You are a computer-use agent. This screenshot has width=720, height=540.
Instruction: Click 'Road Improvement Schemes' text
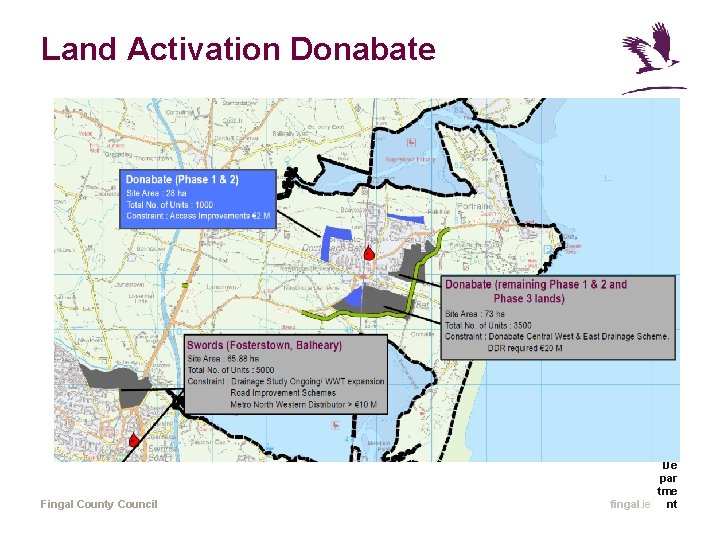pos(283,393)
